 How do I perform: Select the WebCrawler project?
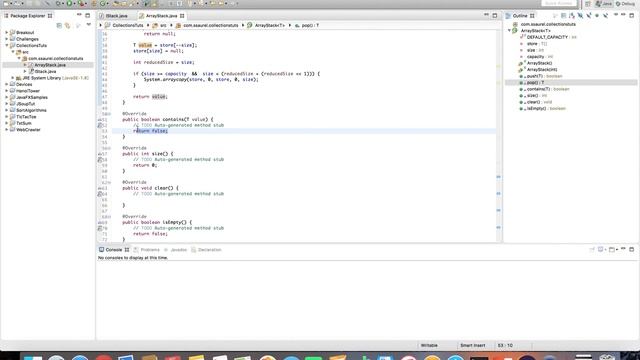tap(28, 130)
